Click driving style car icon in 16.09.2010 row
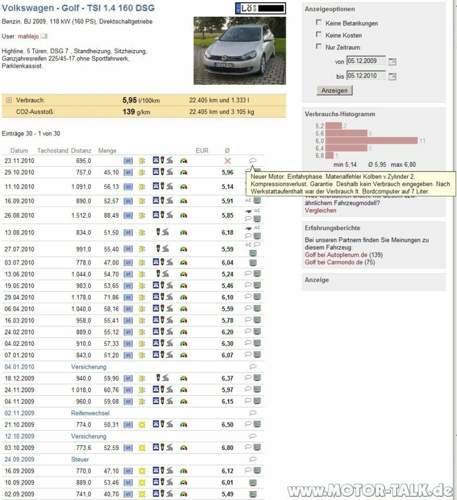457x500 pixels. (x=183, y=201)
